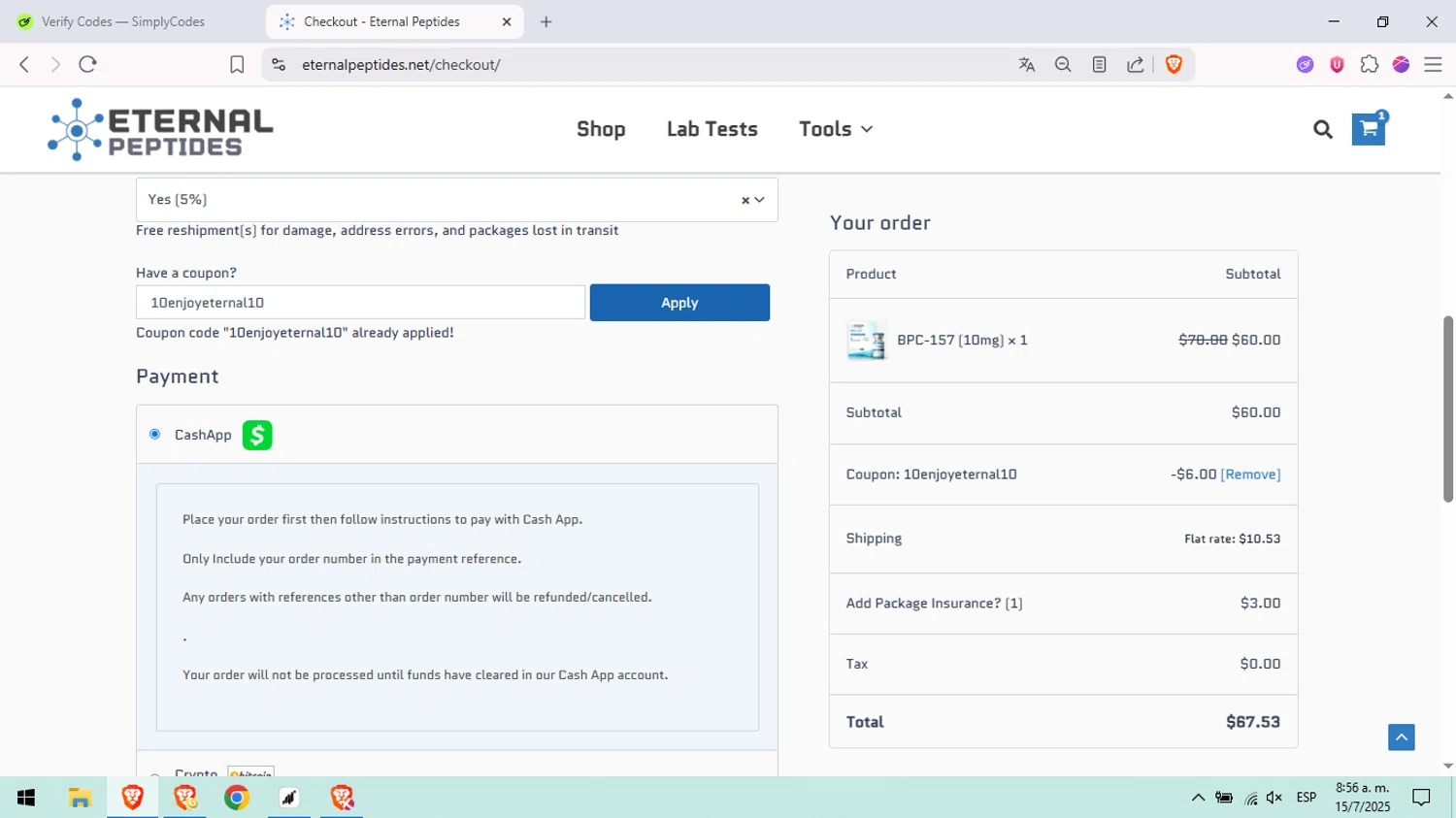Click the [Remove] coupon link
The height and width of the screenshot is (818, 1456).
pyautogui.click(x=1250, y=474)
